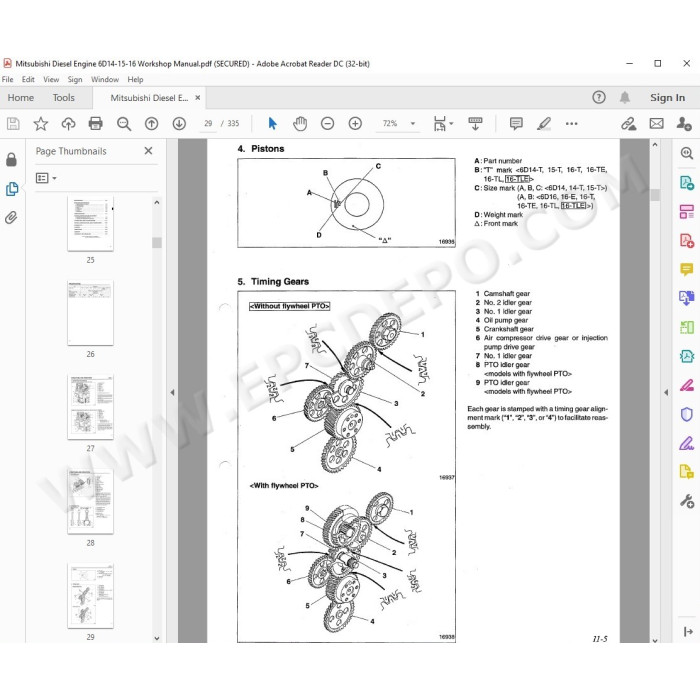Screen dimensions: 700x700
Task: Open the Help question mark icon
Action: pos(599,97)
